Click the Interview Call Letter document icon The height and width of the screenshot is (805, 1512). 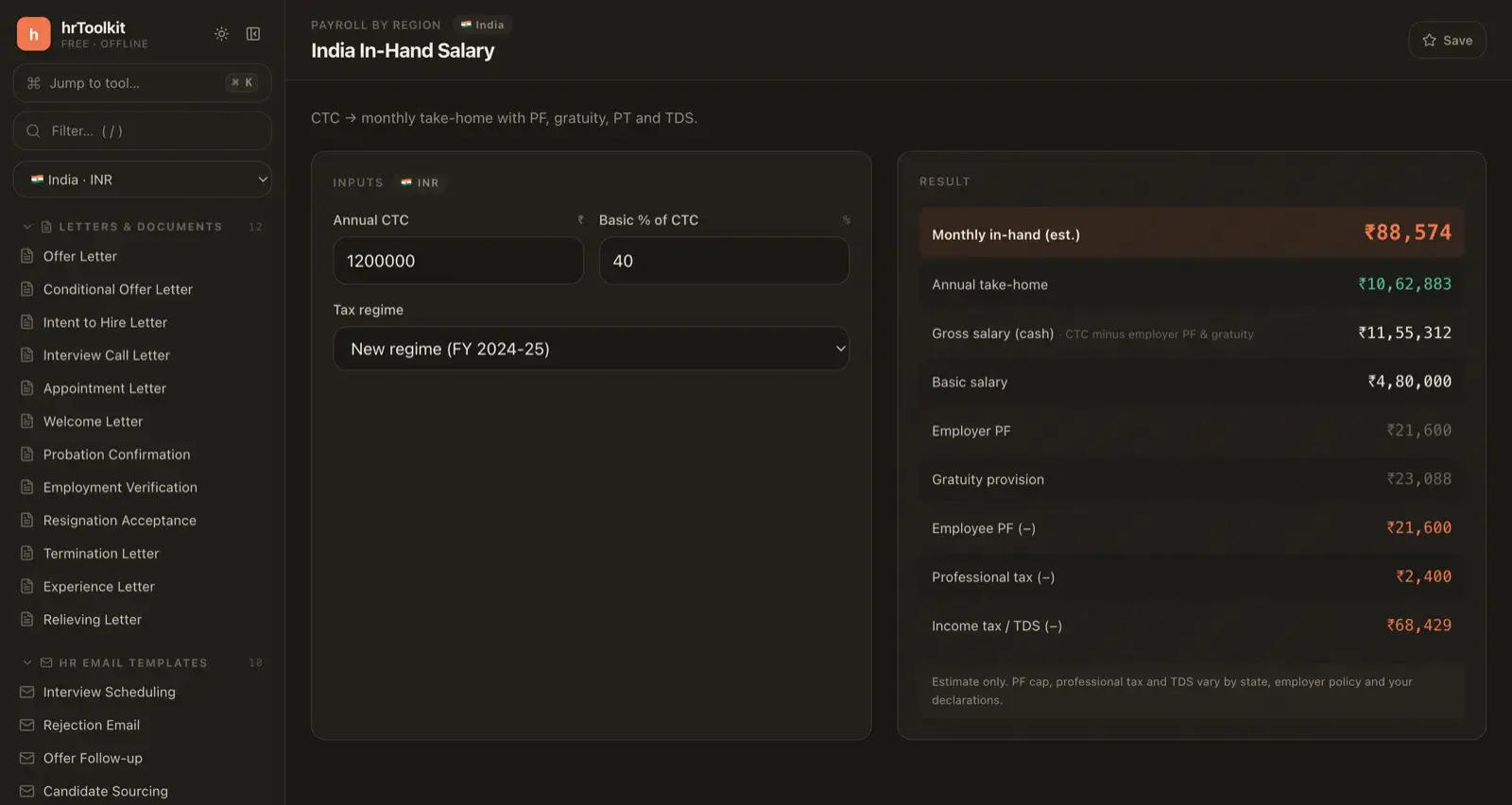27,355
